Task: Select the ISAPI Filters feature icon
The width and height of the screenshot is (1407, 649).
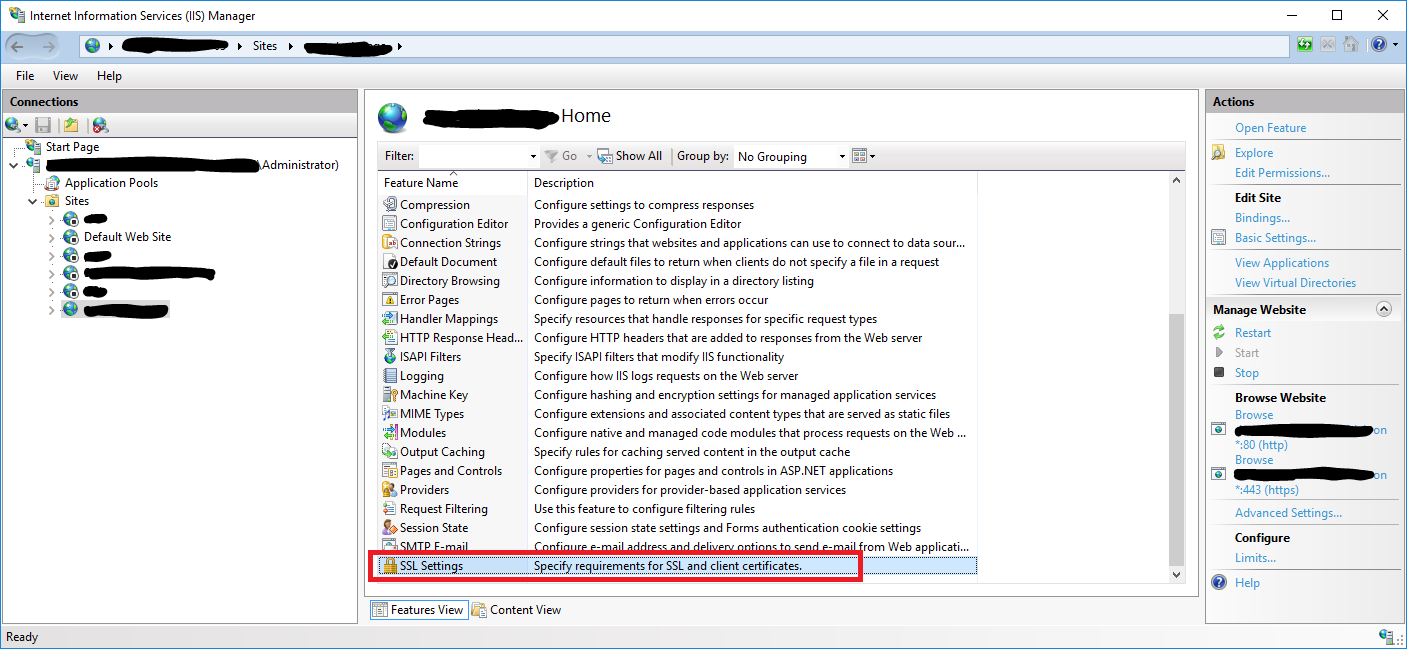Action: pos(391,357)
